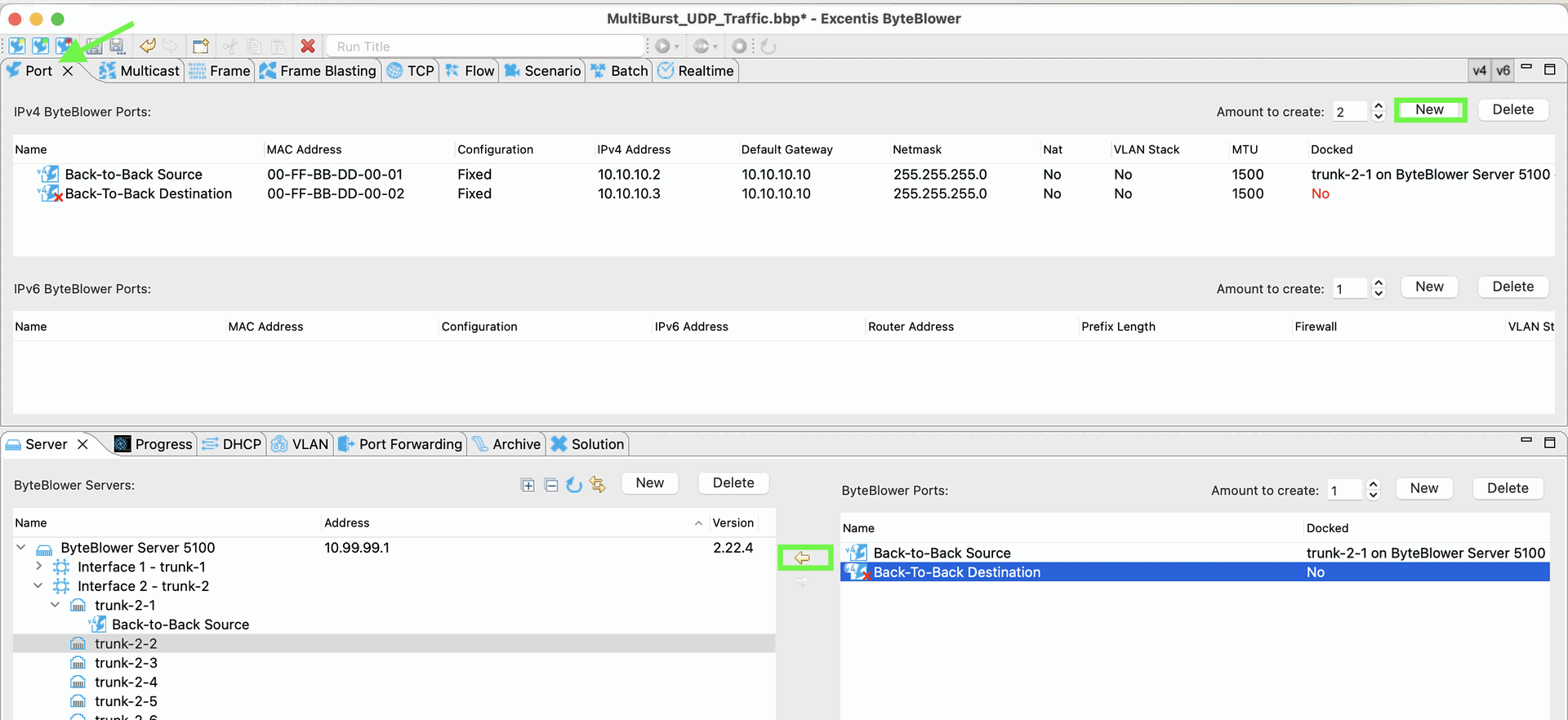Image resolution: width=1568 pixels, height=720 pixels.
Task: Click the red X delete toolbar icon
Action: pyautogui.click(x=308, y=47)
